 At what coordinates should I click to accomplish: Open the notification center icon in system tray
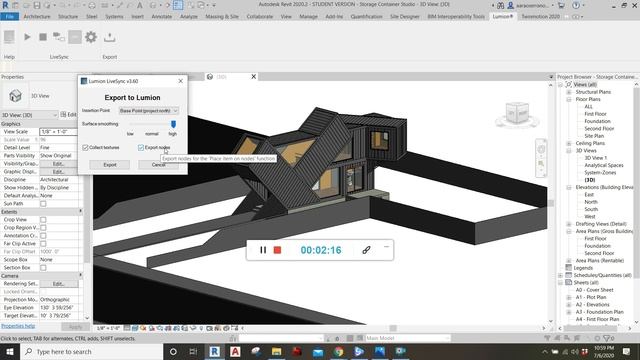coord(627,351)
